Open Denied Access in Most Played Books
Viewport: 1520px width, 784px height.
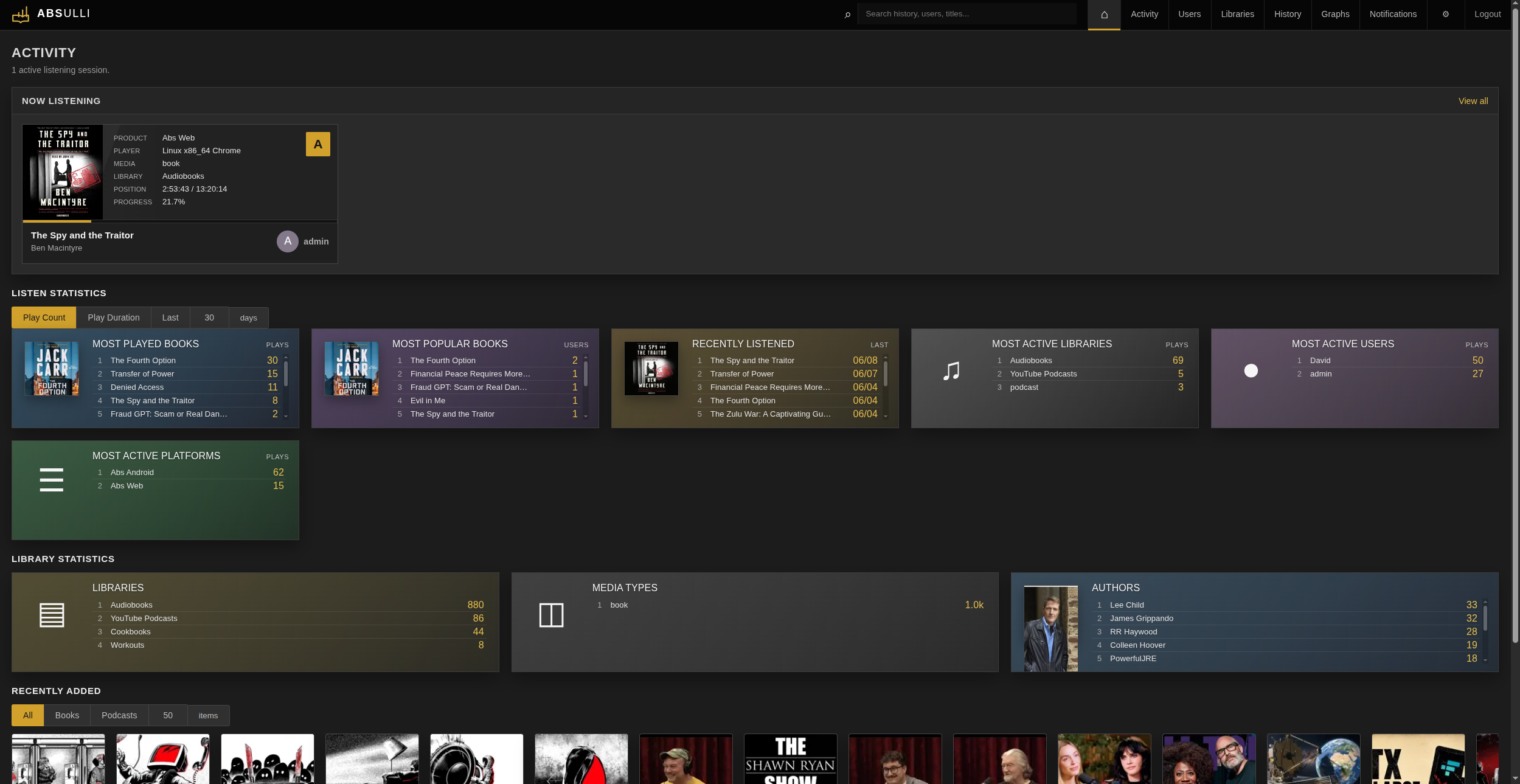pyautogui.click(x=137, y=387)
